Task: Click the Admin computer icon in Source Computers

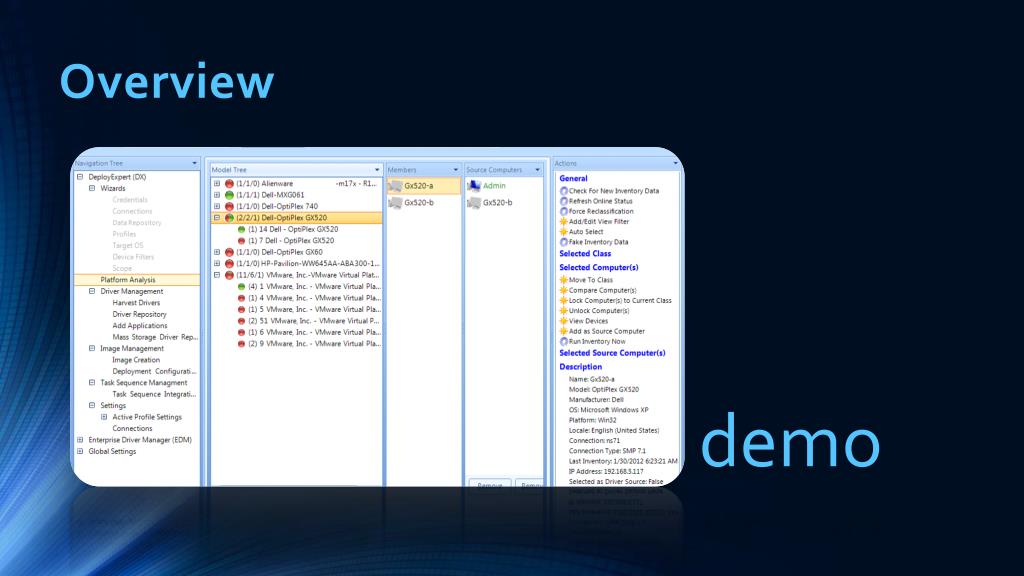Action: click(x=474, y=186)
